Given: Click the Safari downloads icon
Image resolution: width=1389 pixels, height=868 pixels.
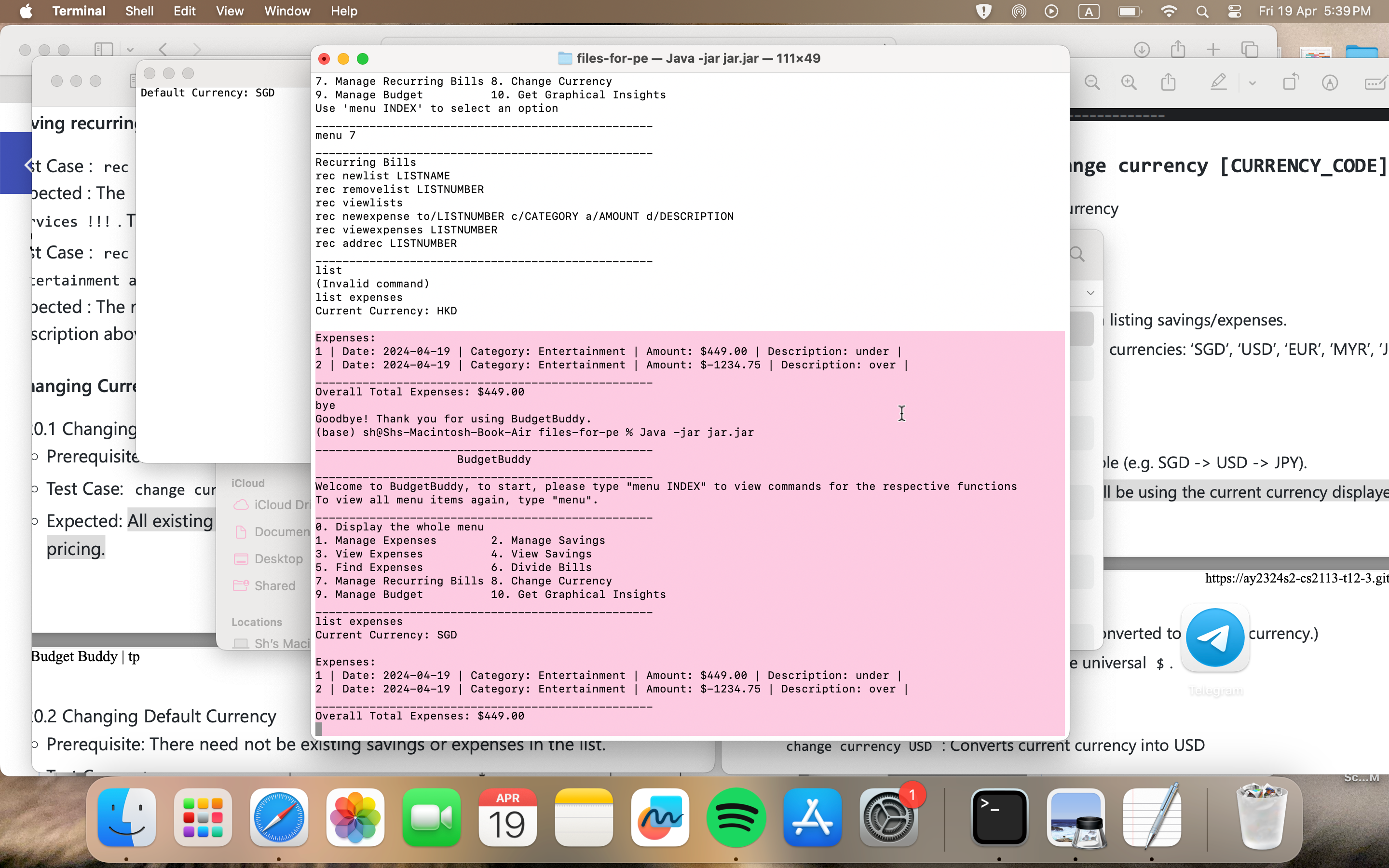Looking at the screenshot, I should 1142,50.
